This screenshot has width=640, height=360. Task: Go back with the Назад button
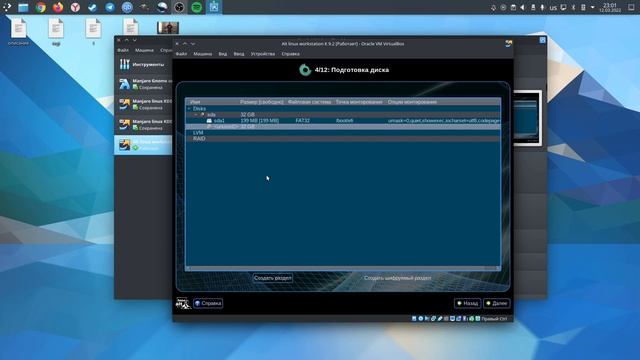pos(467,303)
